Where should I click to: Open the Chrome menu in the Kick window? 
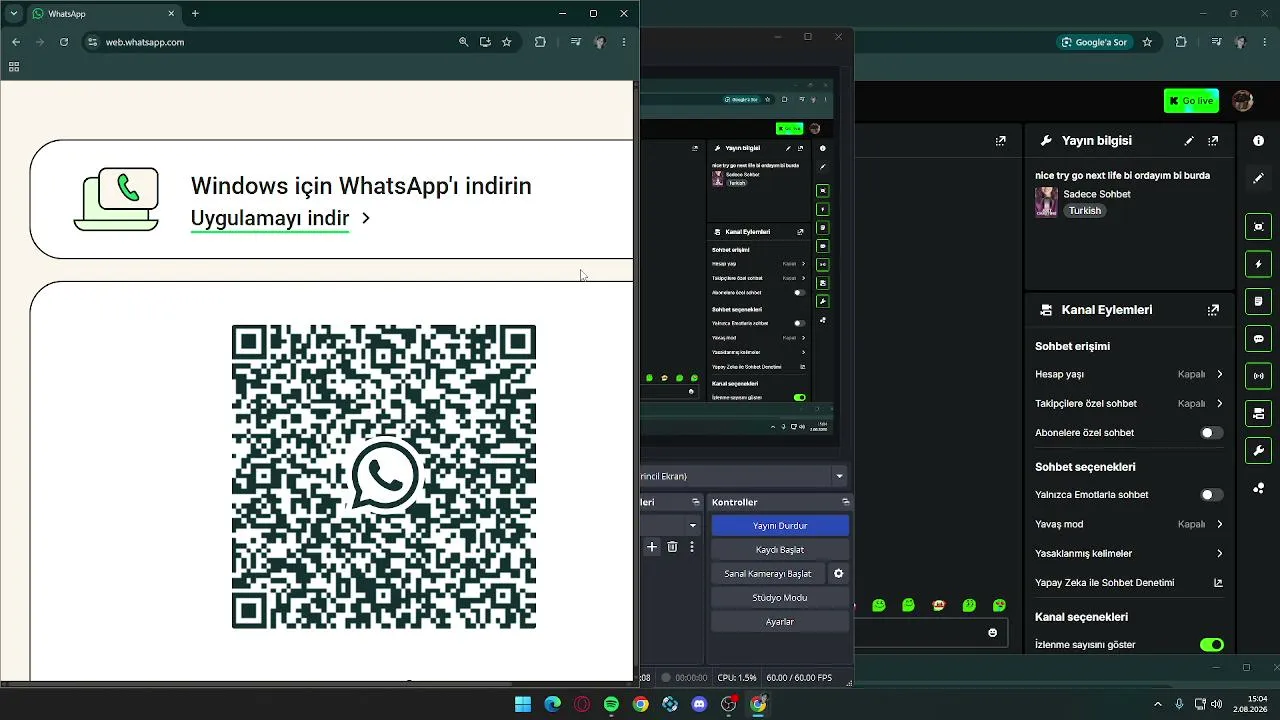[1264, 42]
